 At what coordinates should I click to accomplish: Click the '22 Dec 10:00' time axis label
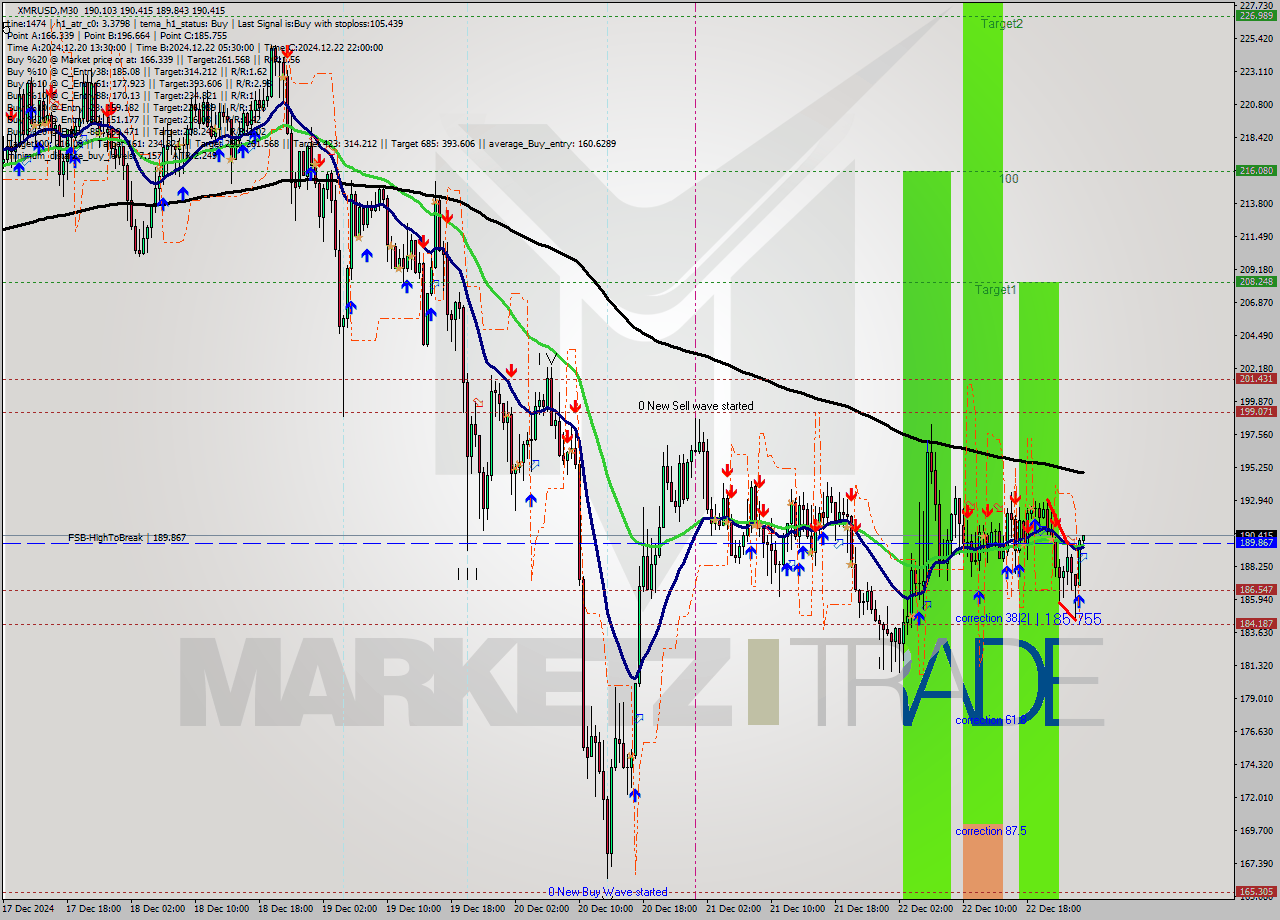pos(991,910)
